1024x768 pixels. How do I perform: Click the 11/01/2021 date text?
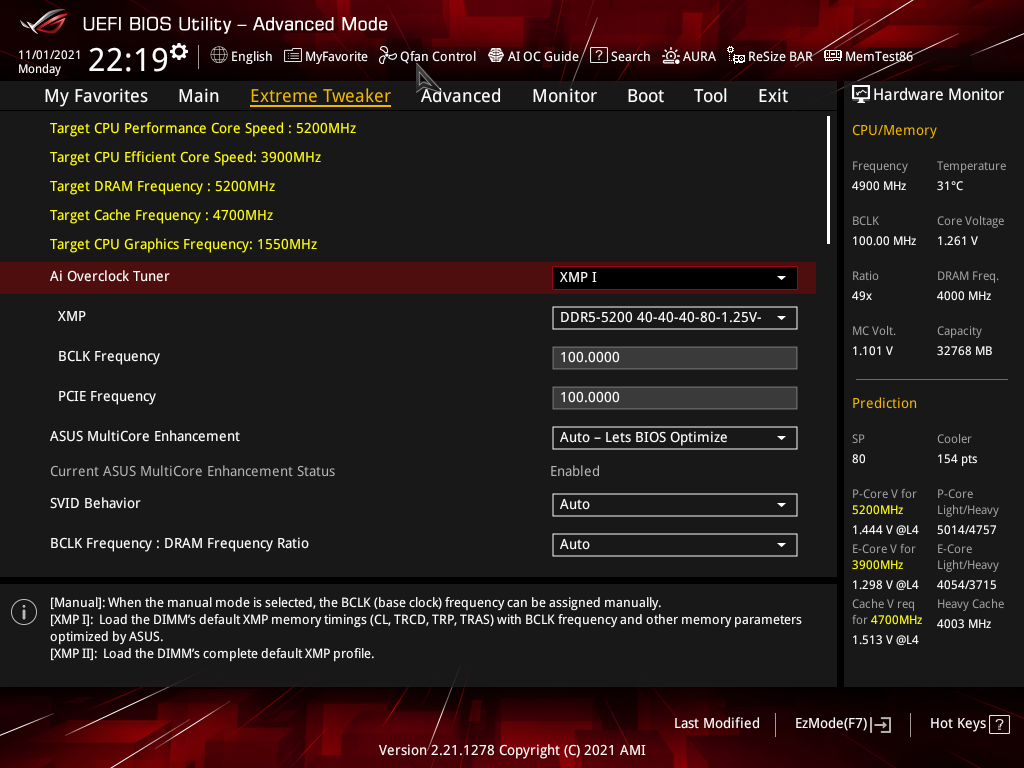tap(50, 55)
